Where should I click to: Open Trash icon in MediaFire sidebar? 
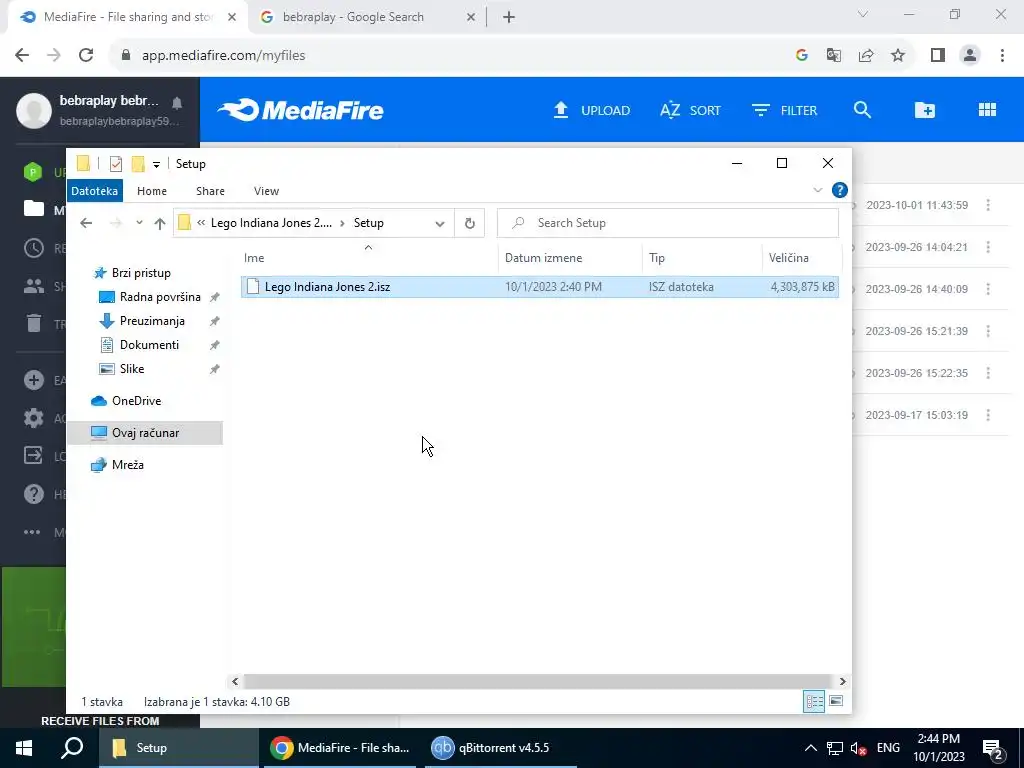click(x=34, y=323)
